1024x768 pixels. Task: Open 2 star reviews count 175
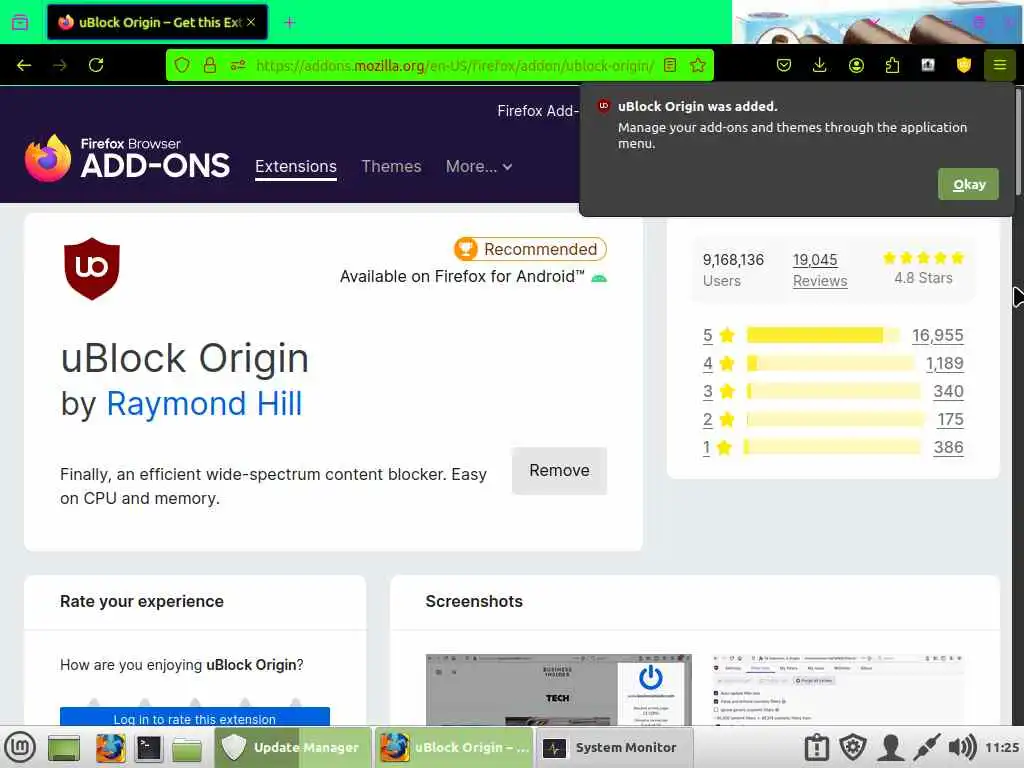tap(950, 419)
